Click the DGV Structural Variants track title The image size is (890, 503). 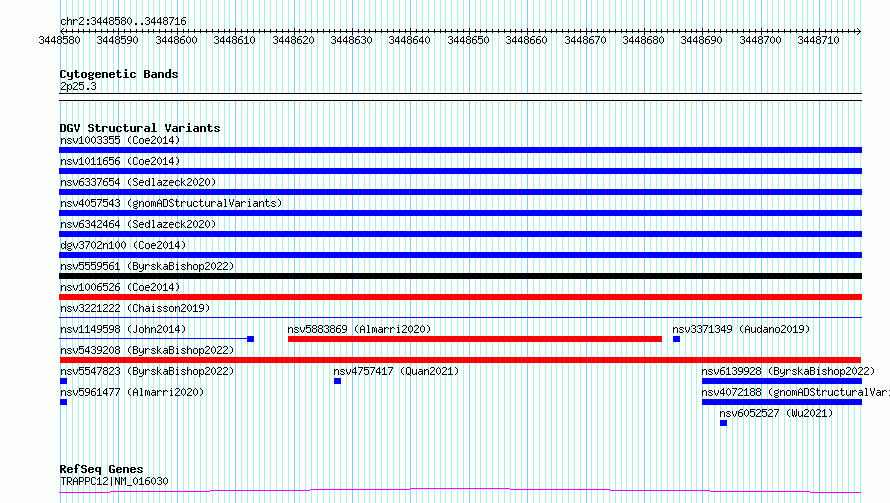[140, 128]
